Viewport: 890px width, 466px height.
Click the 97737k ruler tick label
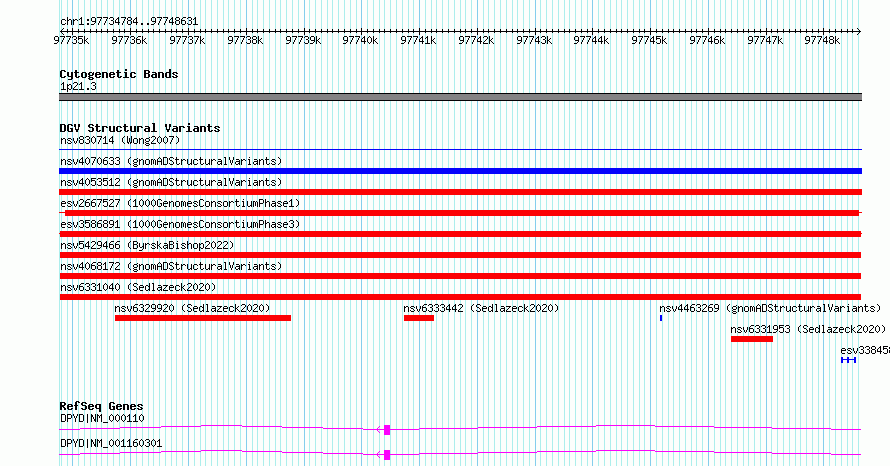pos(187,40)
